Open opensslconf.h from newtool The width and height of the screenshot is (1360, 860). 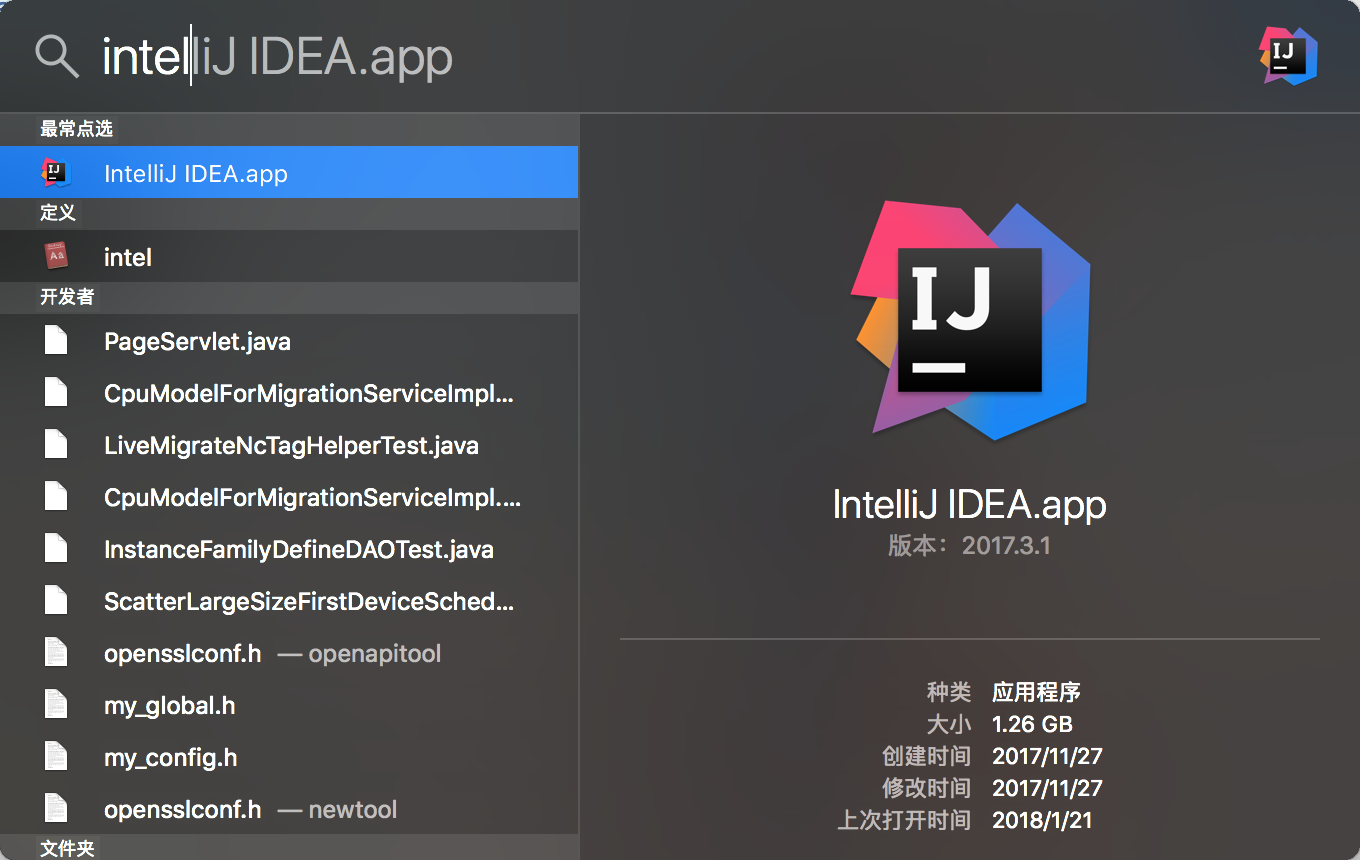point(289,809)
